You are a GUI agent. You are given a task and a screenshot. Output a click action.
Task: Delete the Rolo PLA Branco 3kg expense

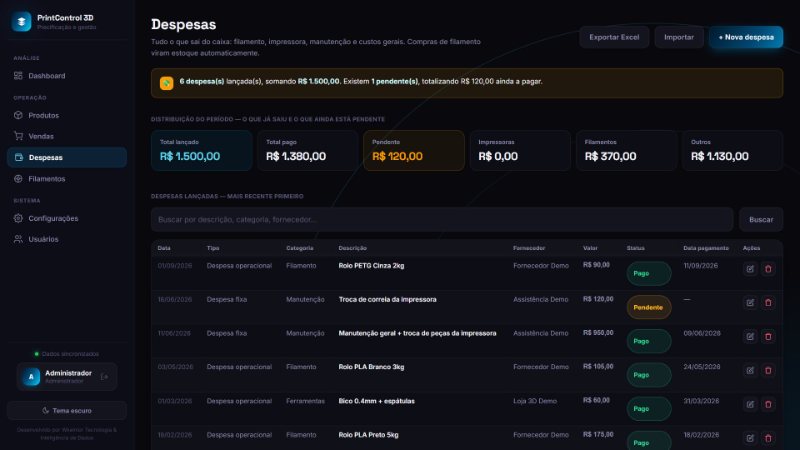[768, 370]
